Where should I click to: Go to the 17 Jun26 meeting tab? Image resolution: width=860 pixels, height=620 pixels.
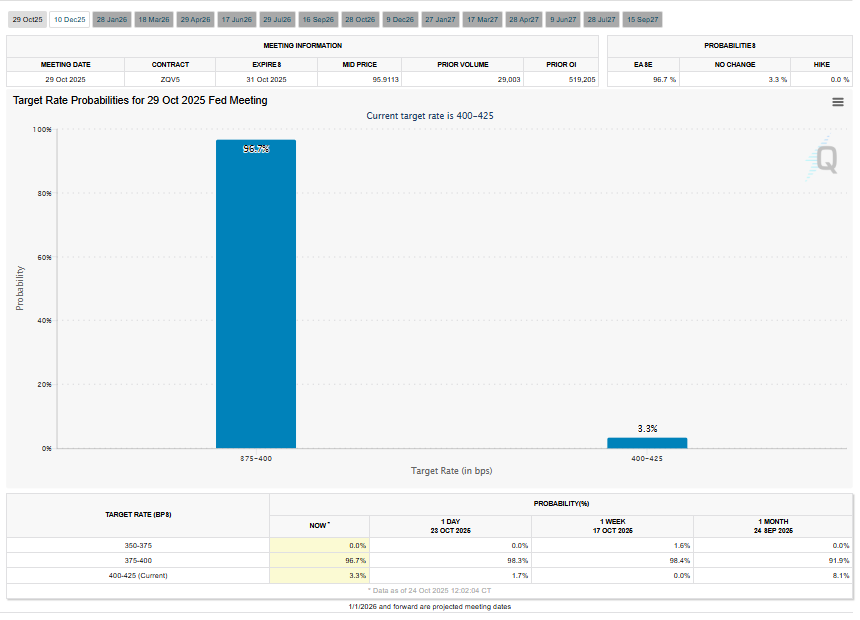coord(236,19)
